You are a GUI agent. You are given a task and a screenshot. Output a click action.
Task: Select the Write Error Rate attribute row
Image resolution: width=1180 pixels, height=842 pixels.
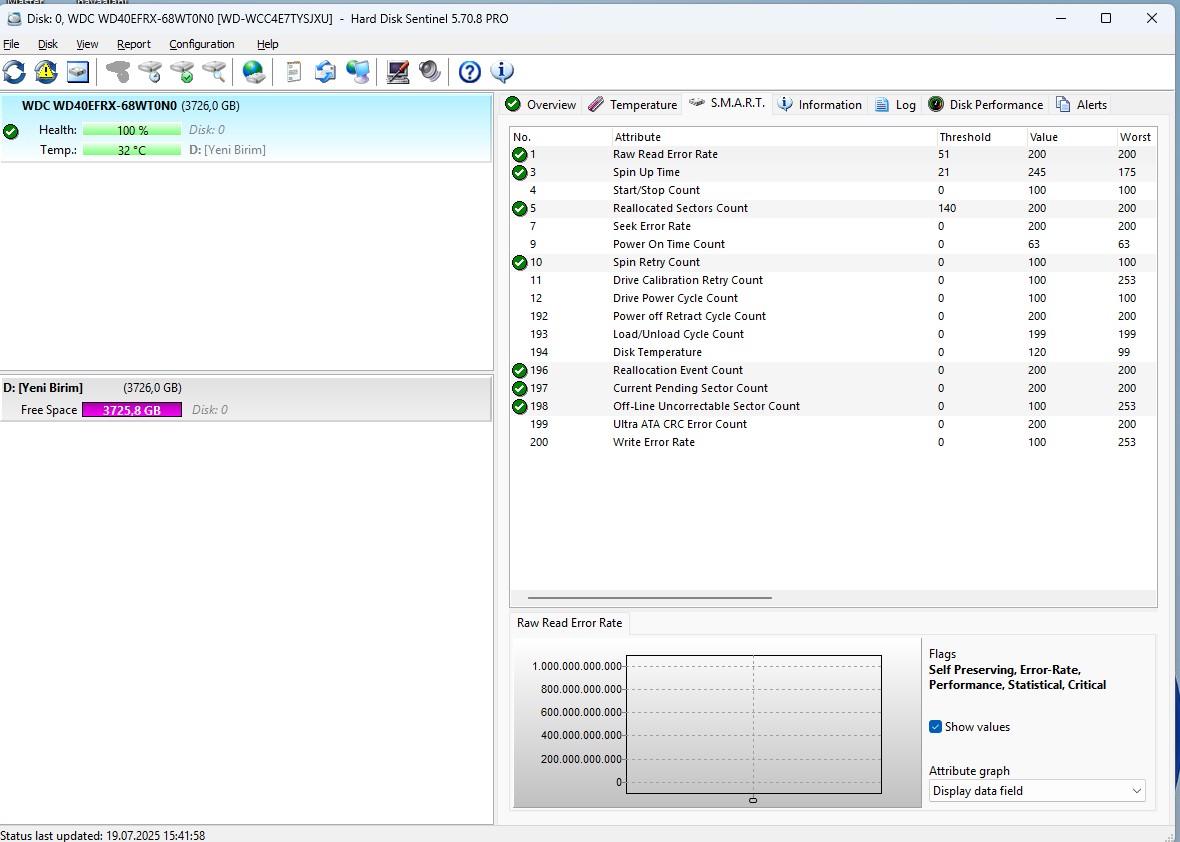[x=833, y=442]
